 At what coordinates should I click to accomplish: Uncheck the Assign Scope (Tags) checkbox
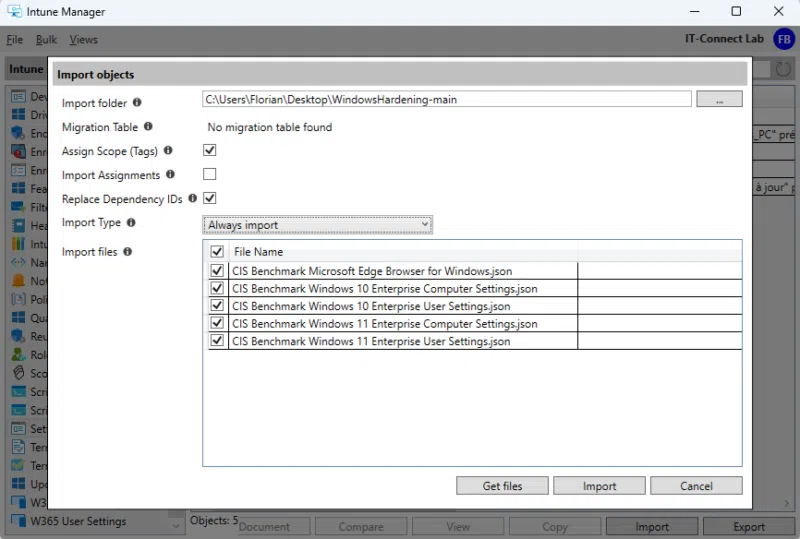coord(210,150)
